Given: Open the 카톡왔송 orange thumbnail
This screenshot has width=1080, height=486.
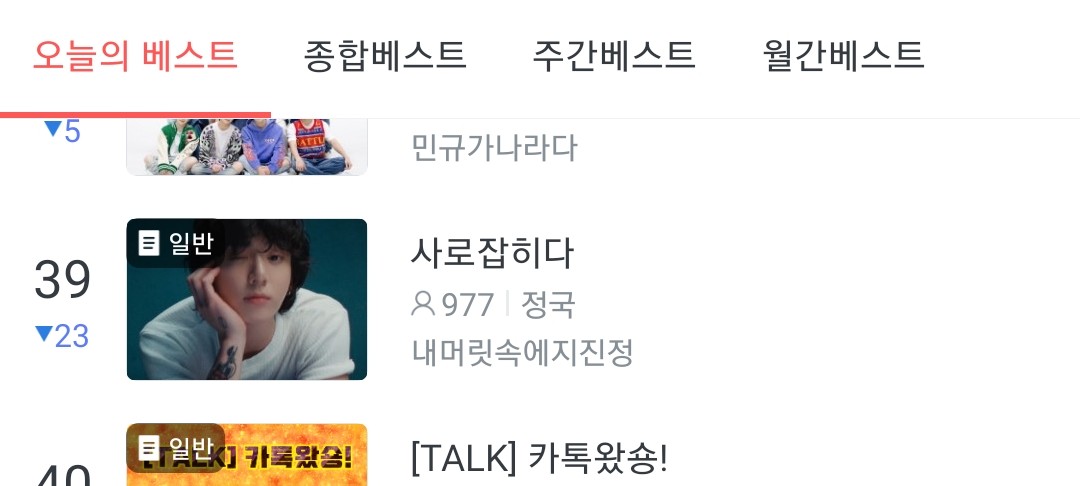Looking at the screenshot, I should pyautogui.click(x=247, y=455).
